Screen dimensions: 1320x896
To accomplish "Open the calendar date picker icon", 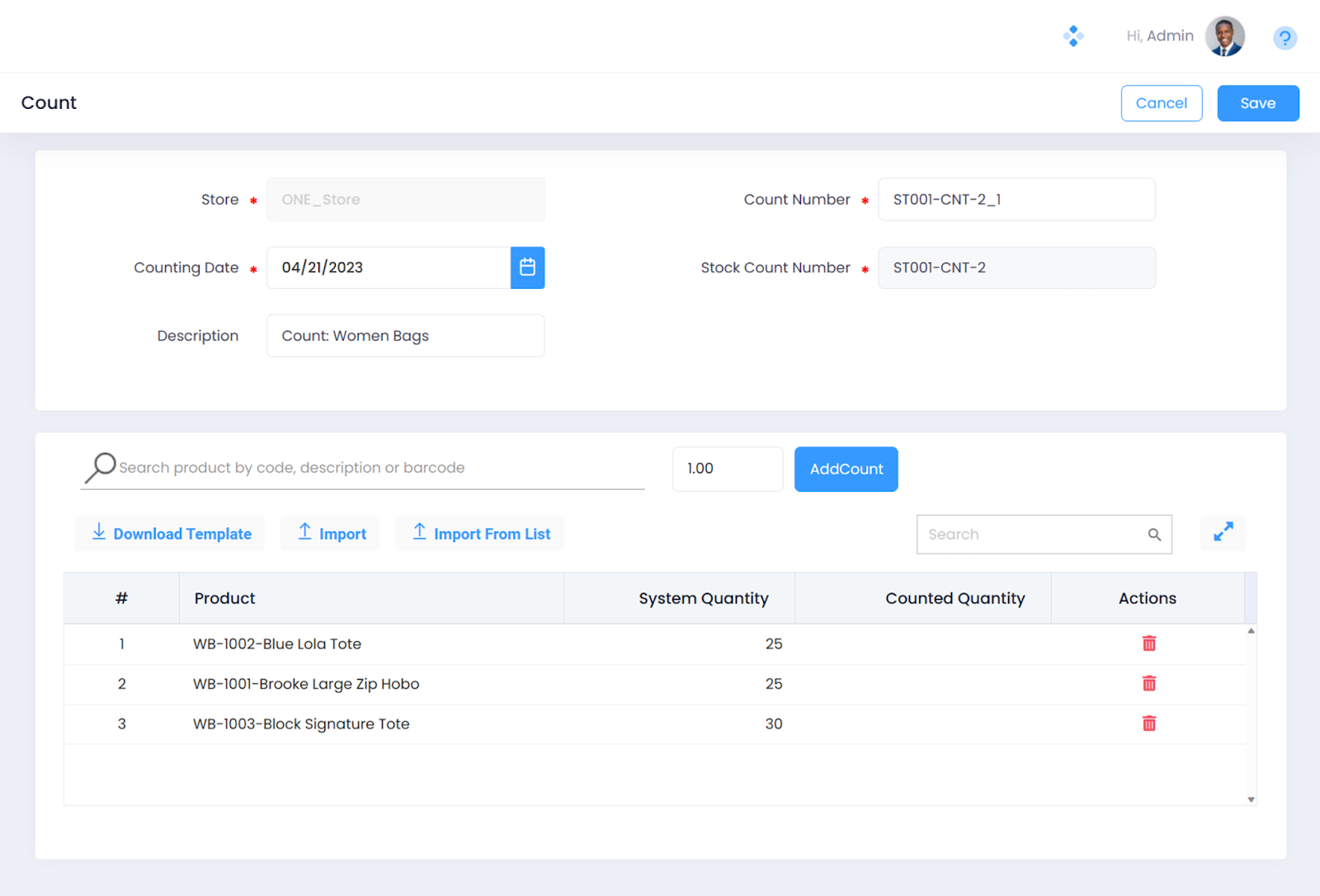I will click(527, 267).
